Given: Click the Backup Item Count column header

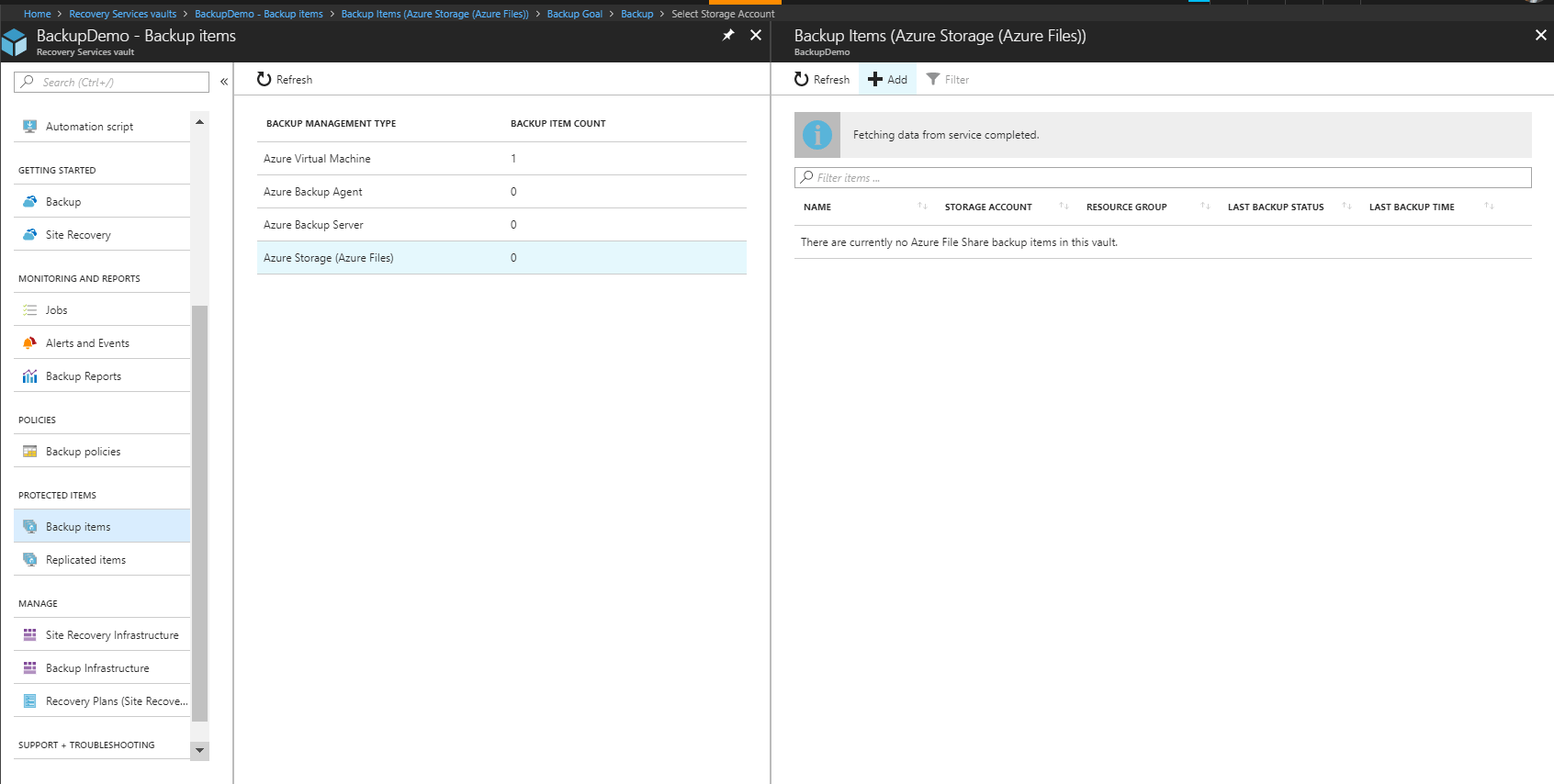Looking at the screenshot, I should [557, 123].
